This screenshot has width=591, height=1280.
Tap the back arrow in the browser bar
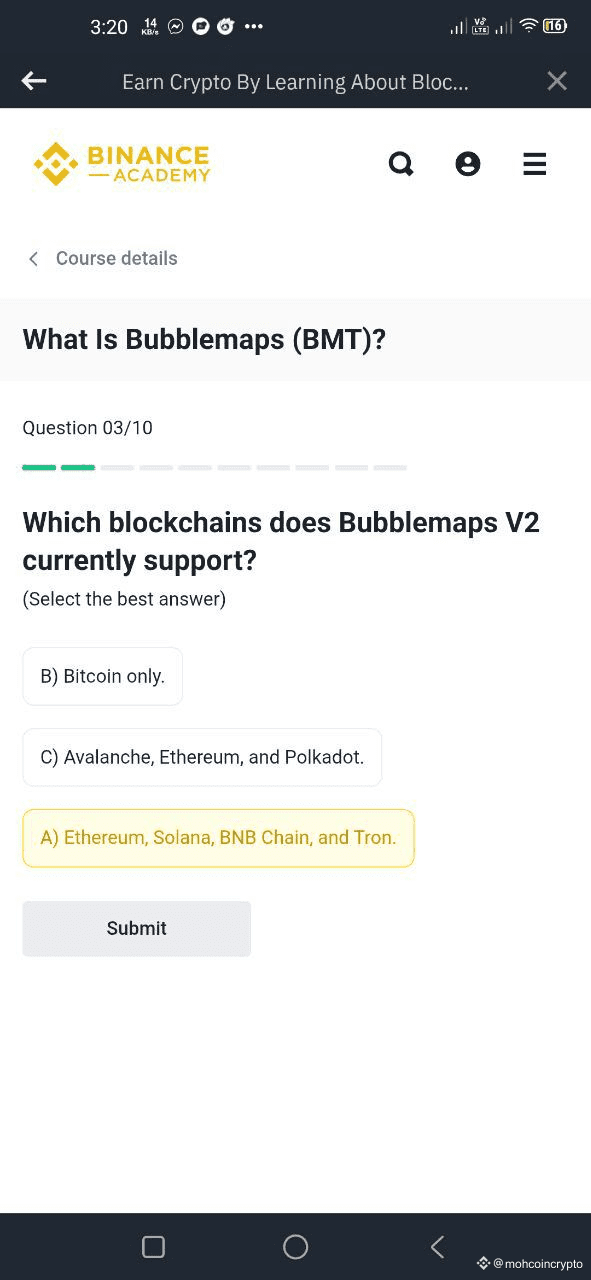click(34, 81)
